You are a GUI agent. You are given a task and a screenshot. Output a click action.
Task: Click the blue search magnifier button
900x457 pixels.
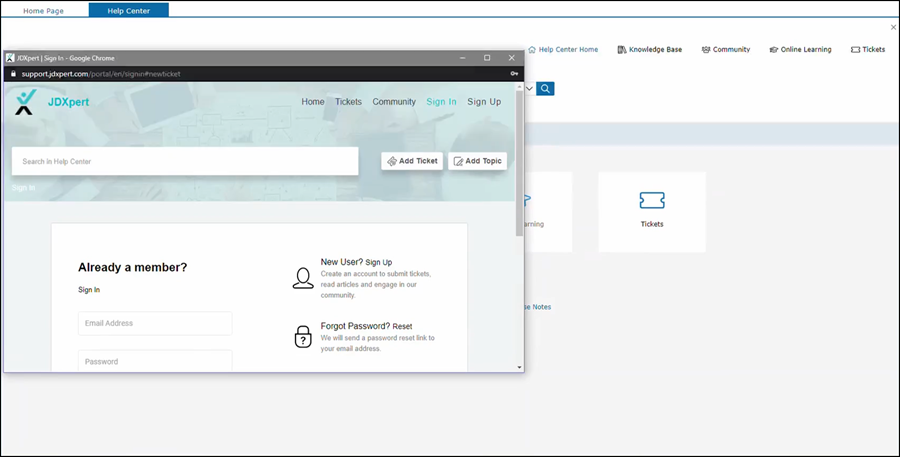545,89
